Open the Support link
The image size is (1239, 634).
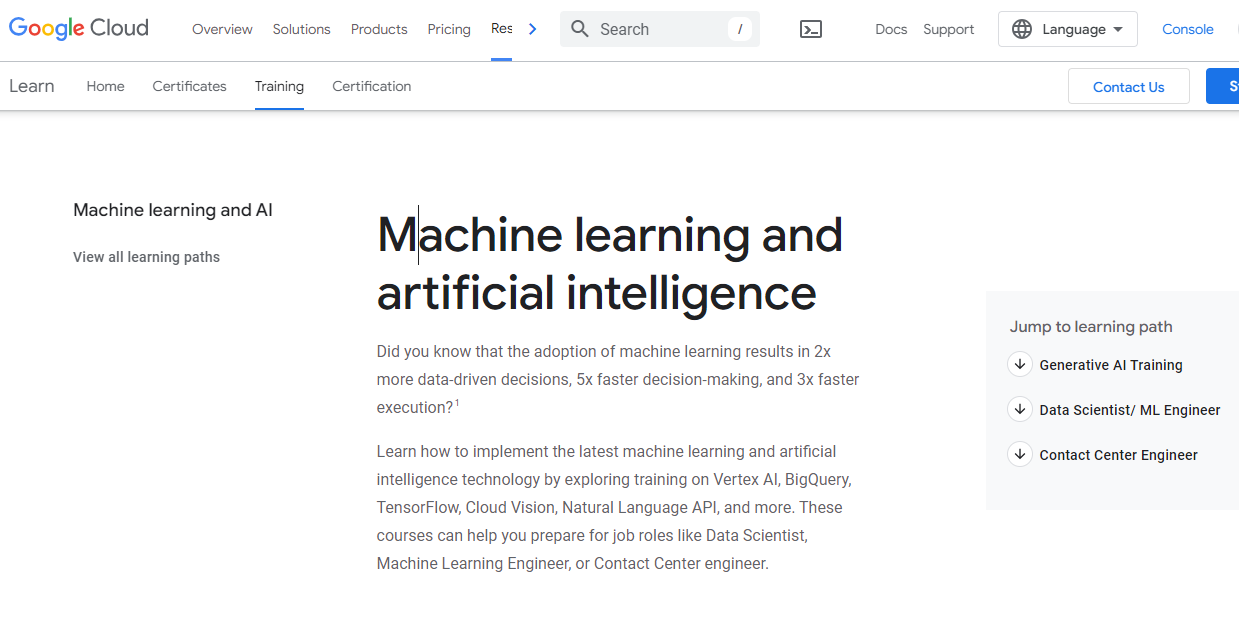pos(948,30)
